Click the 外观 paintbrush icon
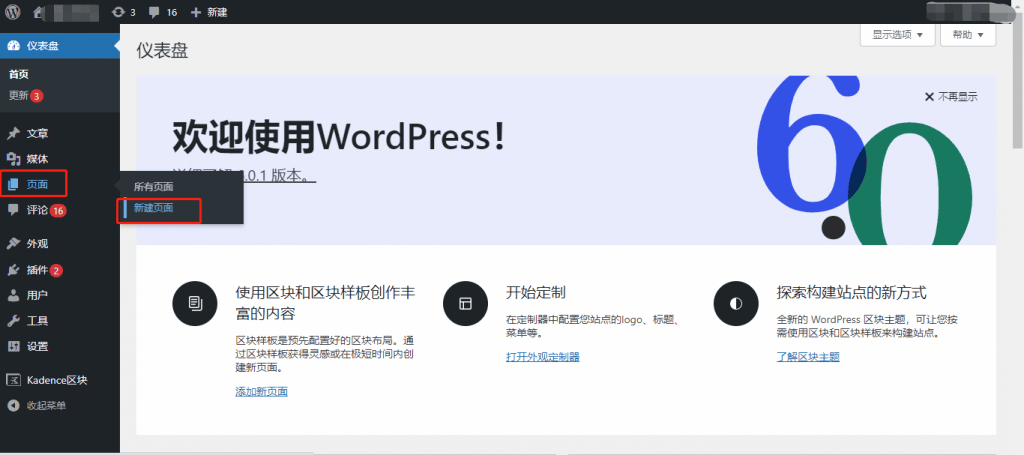Viewport: 1024px width, 455px height. (x=13, y=244)
